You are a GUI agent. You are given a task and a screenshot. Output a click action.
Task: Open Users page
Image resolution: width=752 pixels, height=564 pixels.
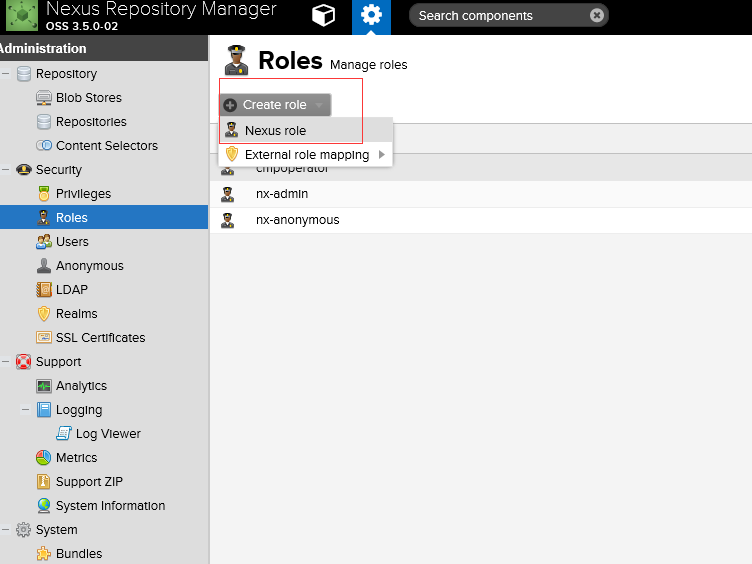pos(72,242)
